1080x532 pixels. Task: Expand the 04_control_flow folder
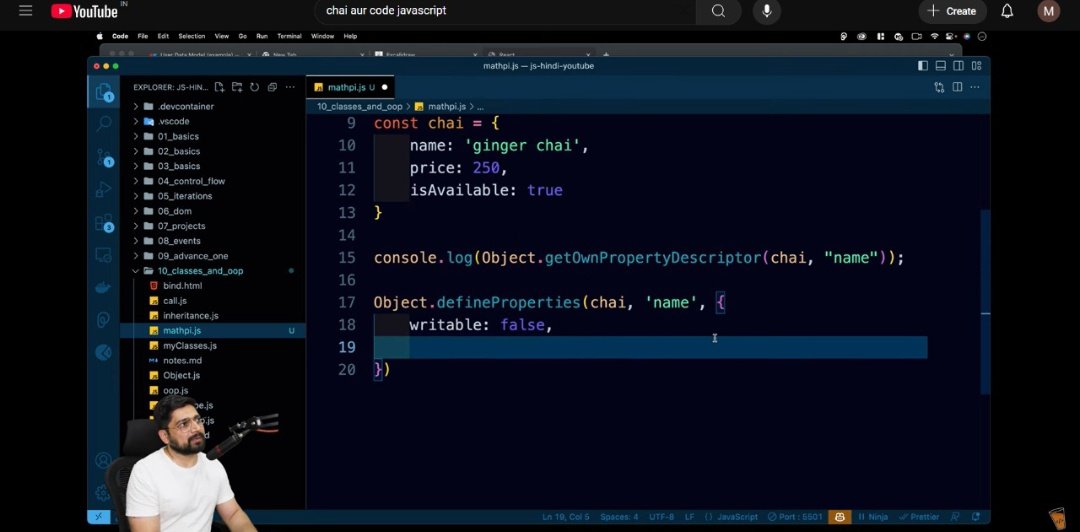(212, 181)
